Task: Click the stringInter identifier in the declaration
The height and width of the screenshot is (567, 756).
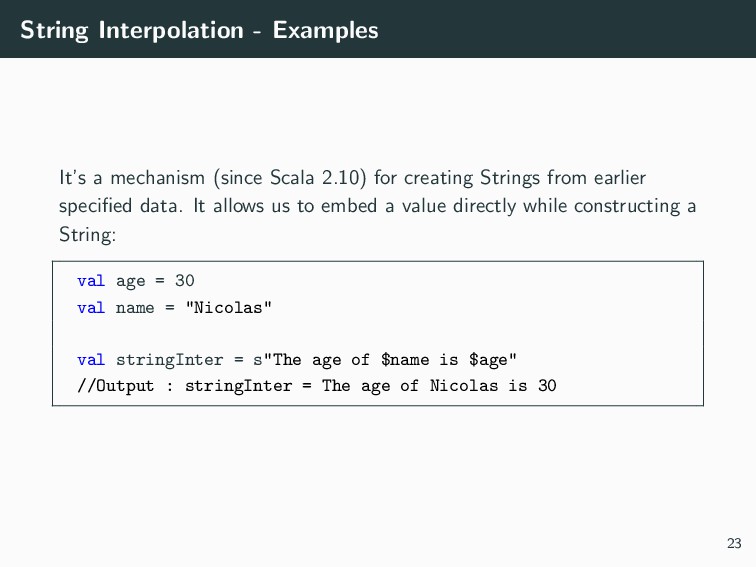Action: tap(170, 360)
